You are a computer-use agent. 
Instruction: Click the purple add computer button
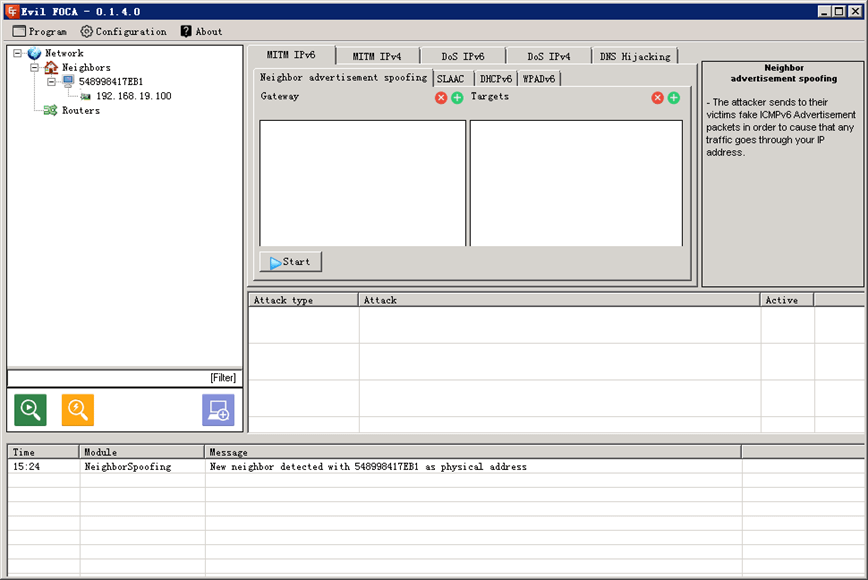click(x=218, y=410)
